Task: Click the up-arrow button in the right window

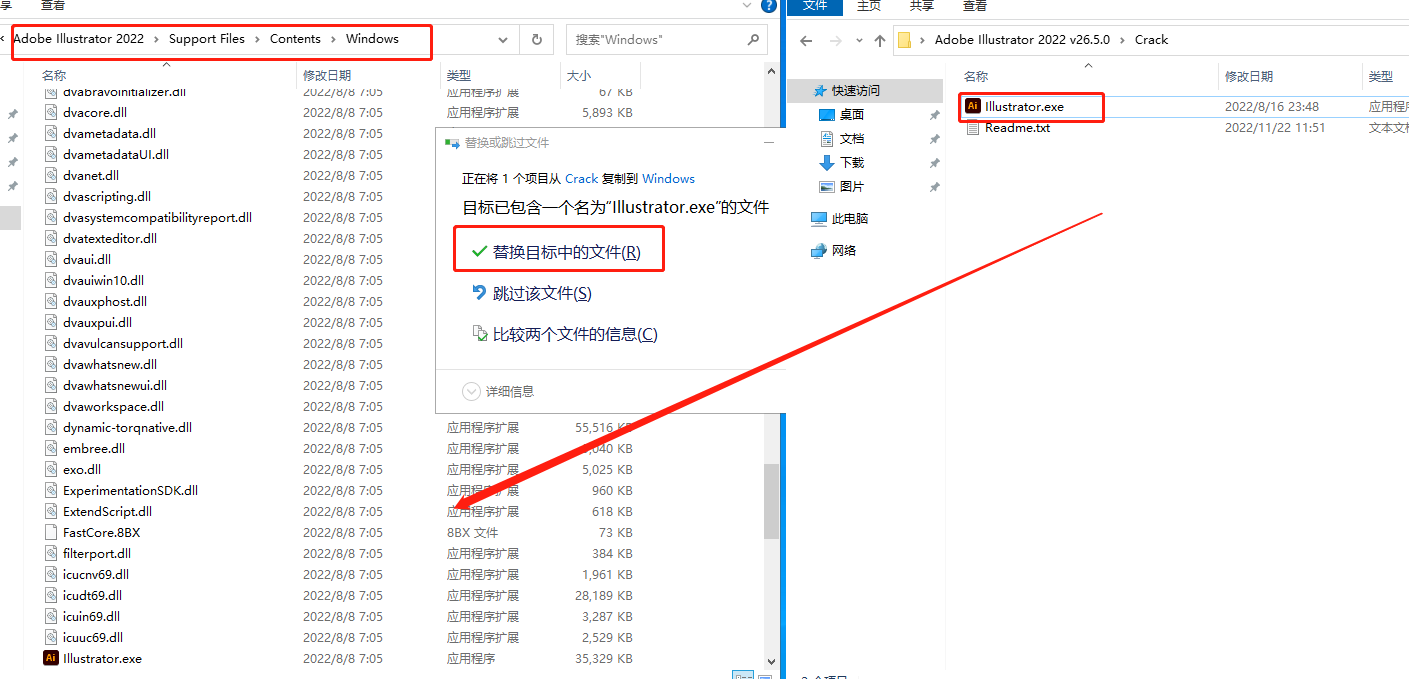Action: (879, 41)
